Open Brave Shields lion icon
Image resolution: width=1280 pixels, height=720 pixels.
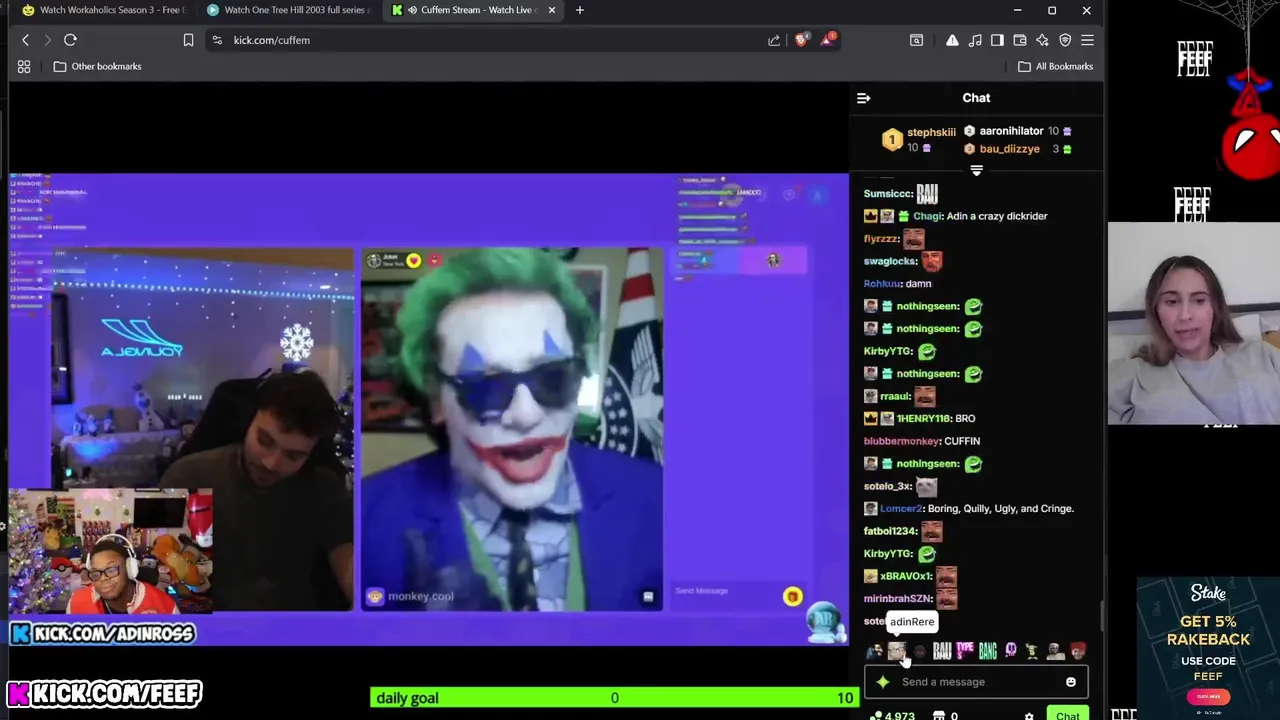pyautogui.click(x=801, y=40)
